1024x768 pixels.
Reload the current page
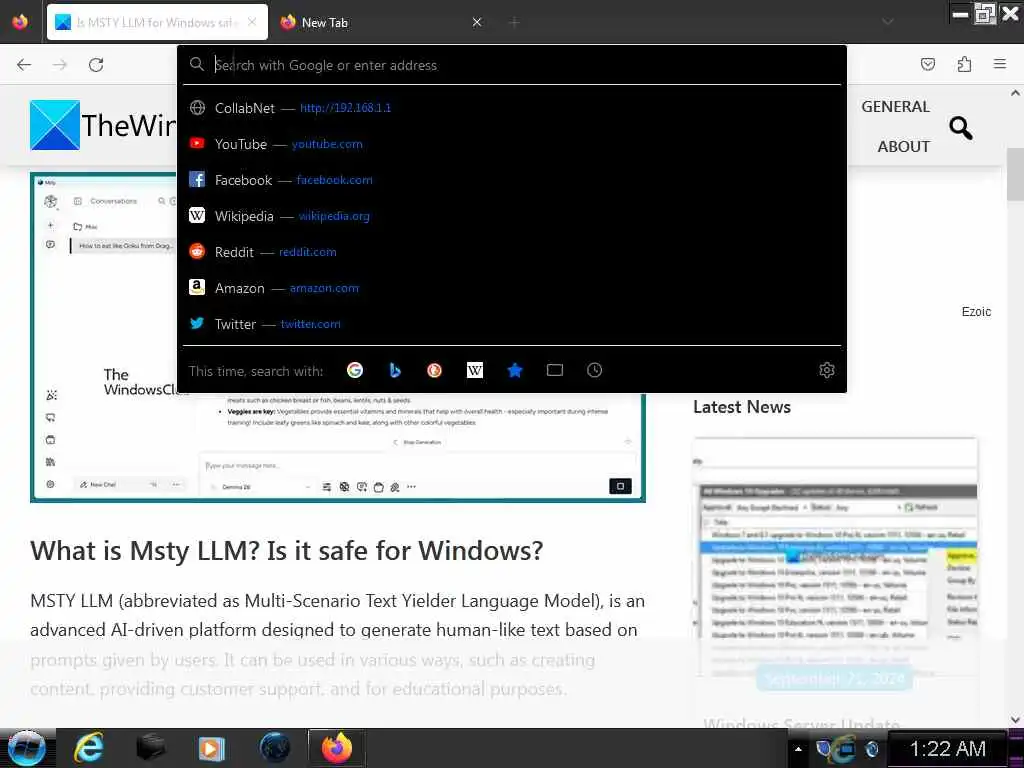96,65
